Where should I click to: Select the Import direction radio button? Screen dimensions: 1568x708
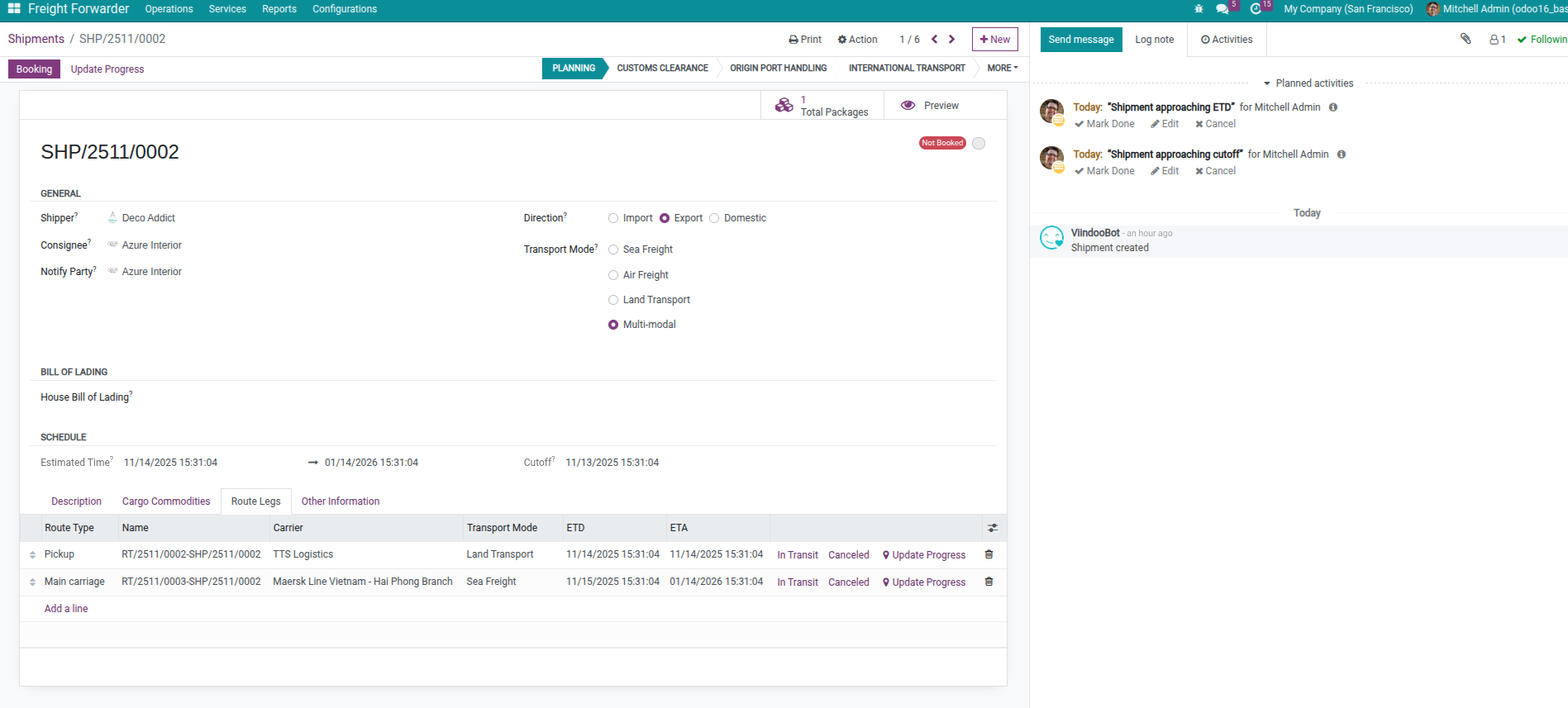(x=613, y=218)
